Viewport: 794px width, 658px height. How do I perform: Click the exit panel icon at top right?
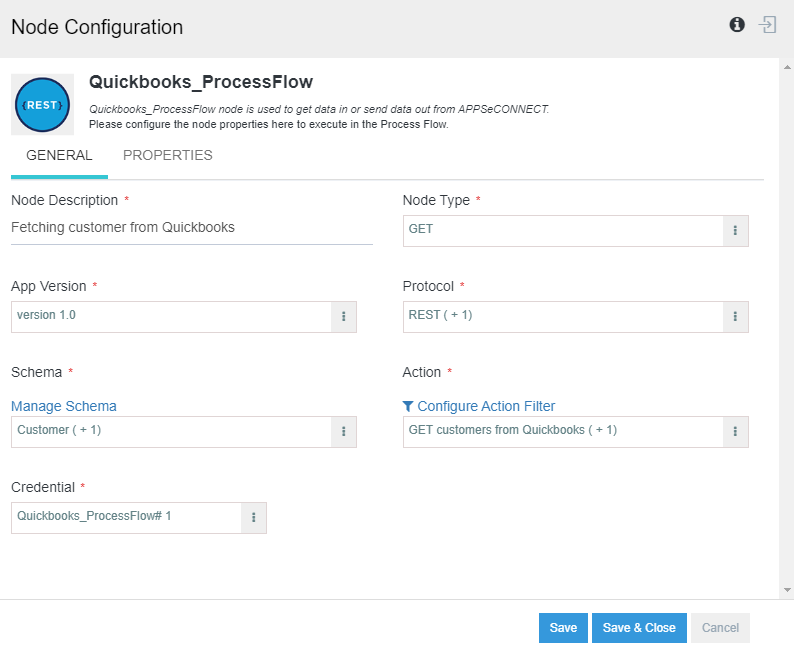click(768, 25)
